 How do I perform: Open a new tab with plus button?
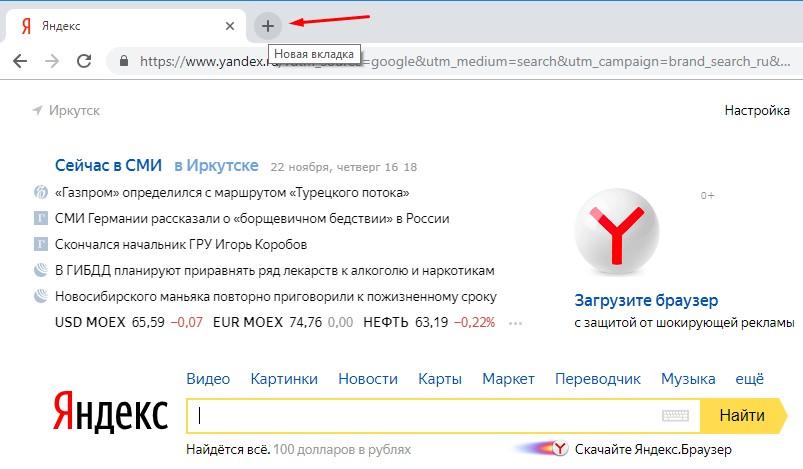[x=268, y=26]
